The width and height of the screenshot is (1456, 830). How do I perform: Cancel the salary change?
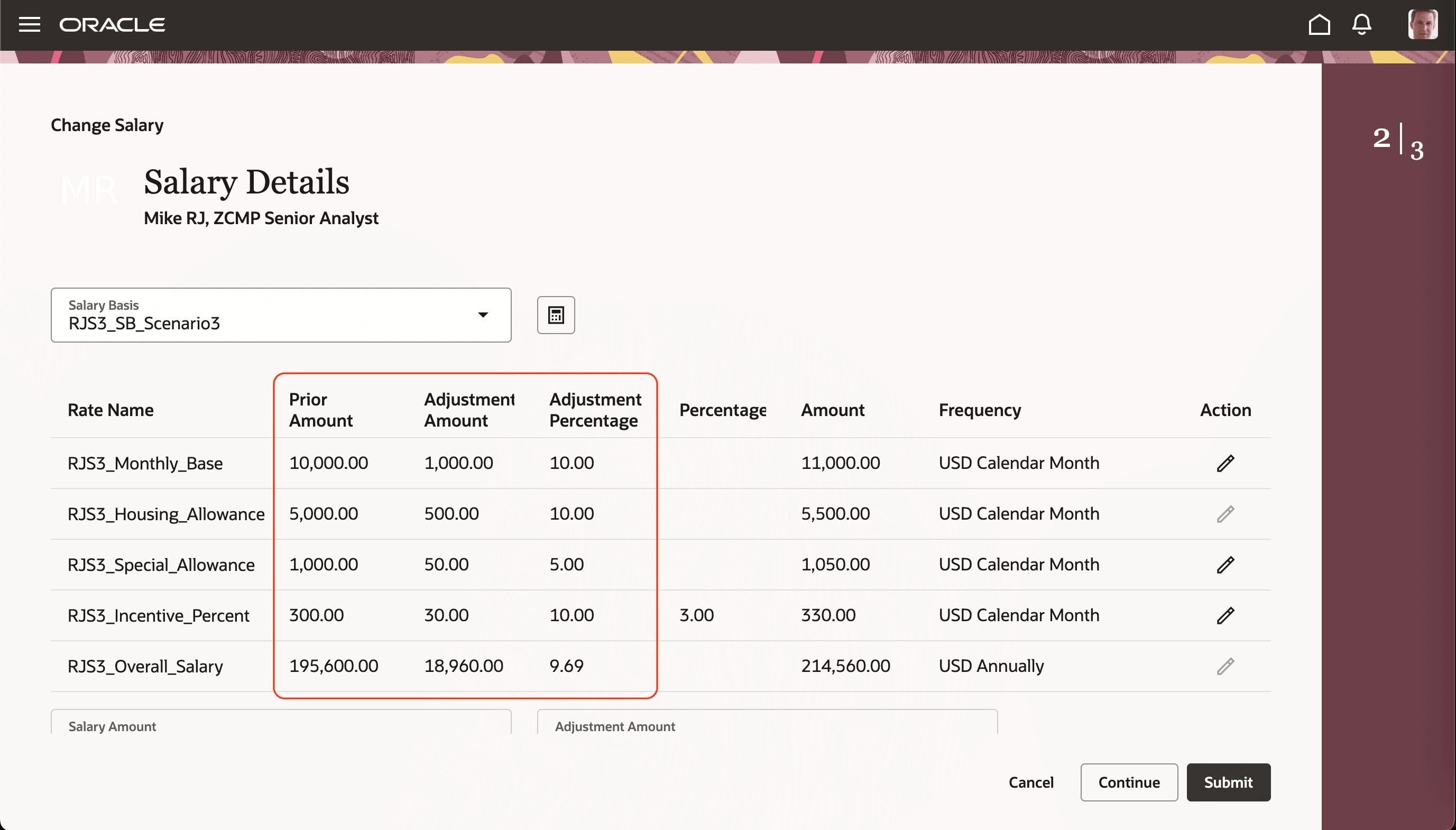tap(1031, 782)
